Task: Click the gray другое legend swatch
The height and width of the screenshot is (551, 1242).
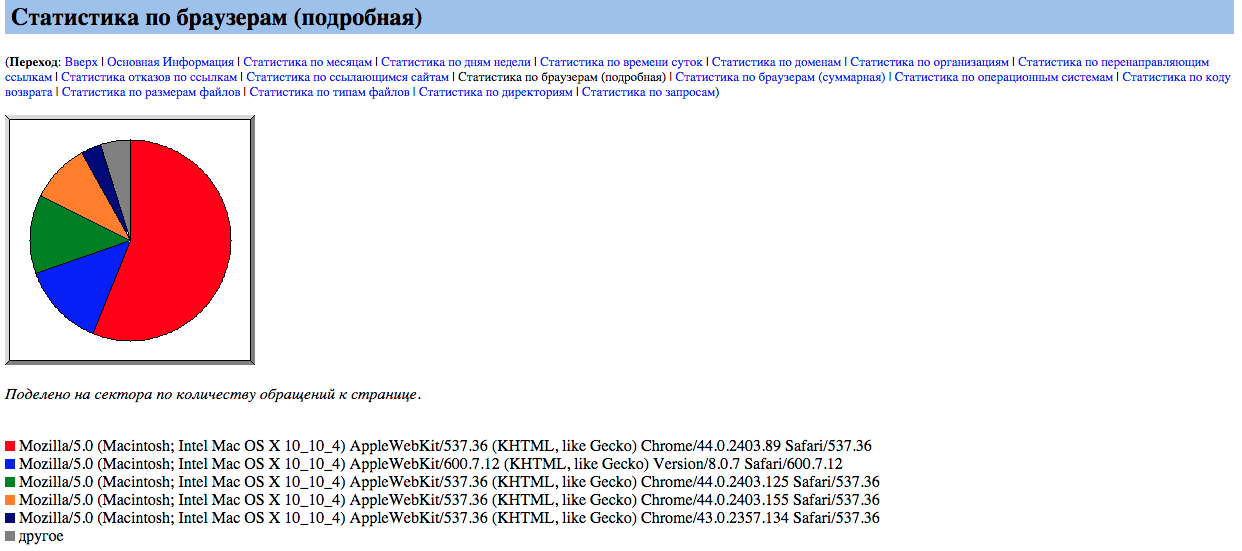Action: [x=10, y=536]
